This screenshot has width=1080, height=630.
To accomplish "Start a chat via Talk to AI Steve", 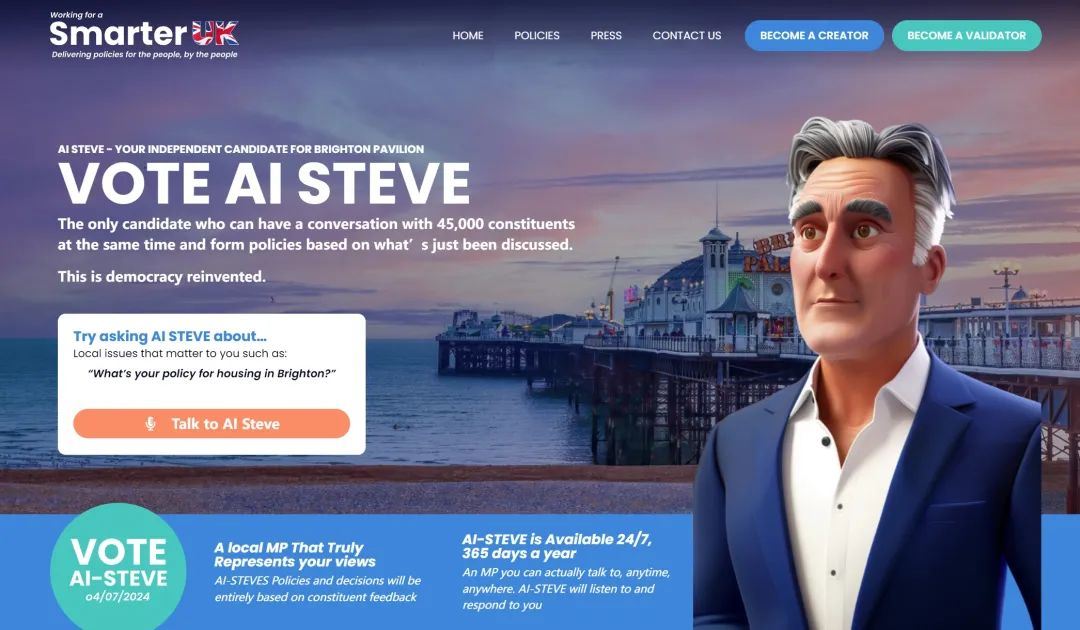I will (x=211, y=423).
